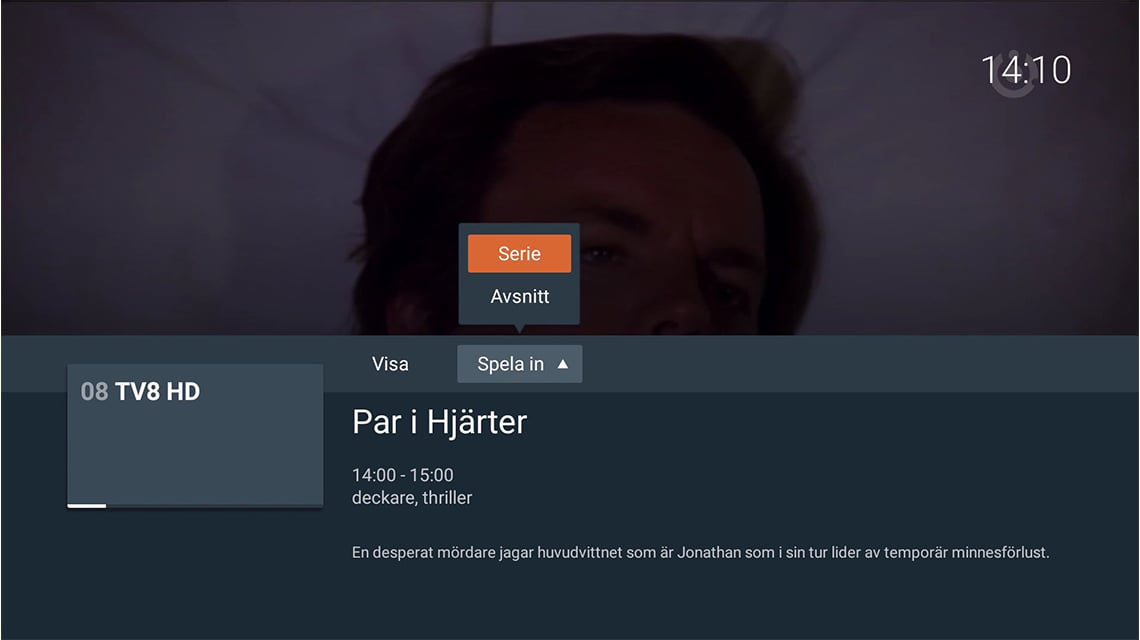Click the 14:10 clock display
Image resolution: width=1140 pixels, height=640 pixels.
pyautogui.click(x=1026, y=71)
